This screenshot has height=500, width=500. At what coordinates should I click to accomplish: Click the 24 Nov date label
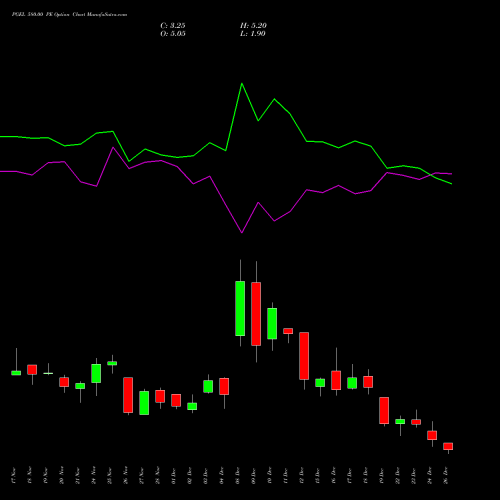click(x=93, y=476)
